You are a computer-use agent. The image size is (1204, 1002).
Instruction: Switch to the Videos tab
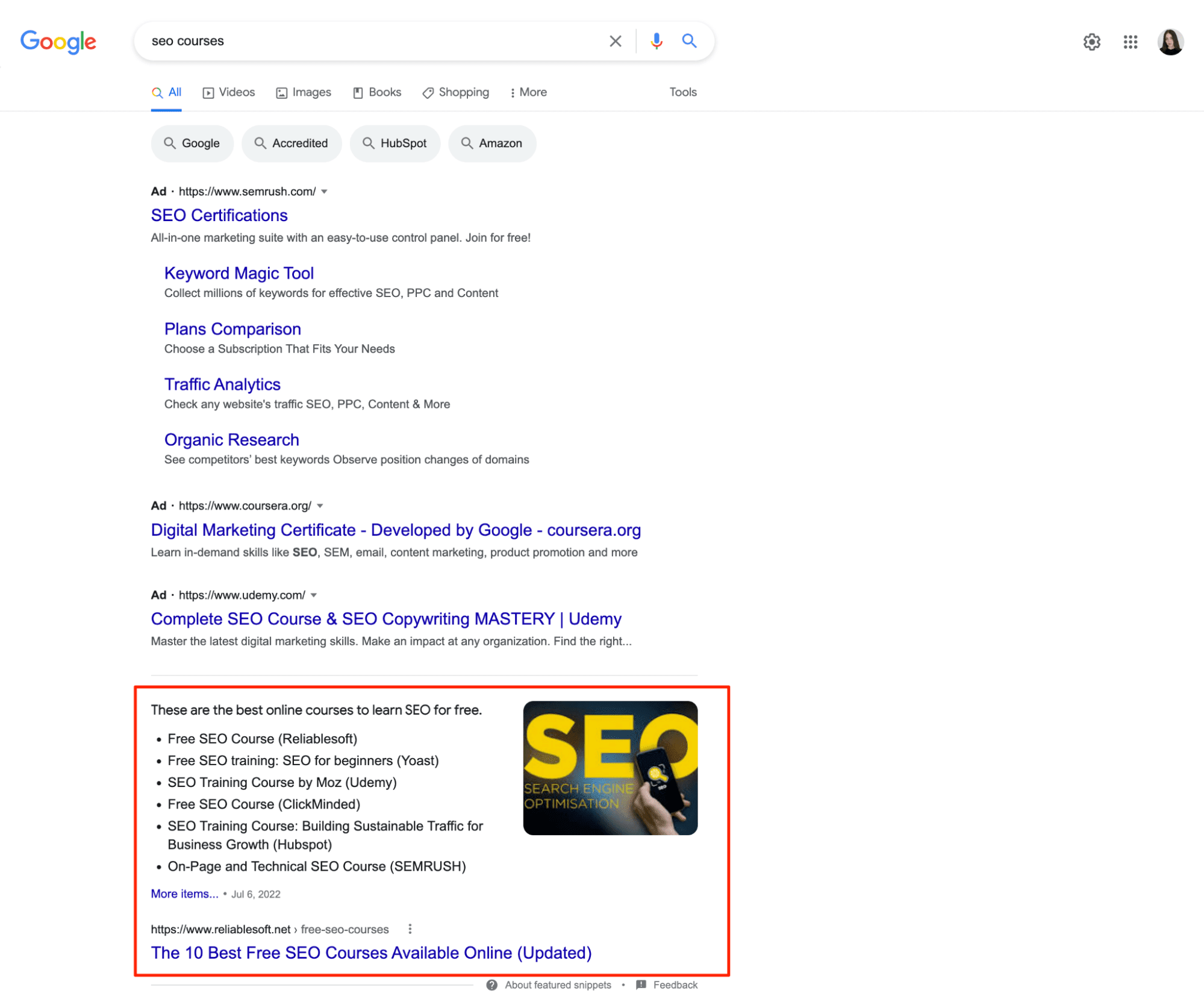(229, 92)
